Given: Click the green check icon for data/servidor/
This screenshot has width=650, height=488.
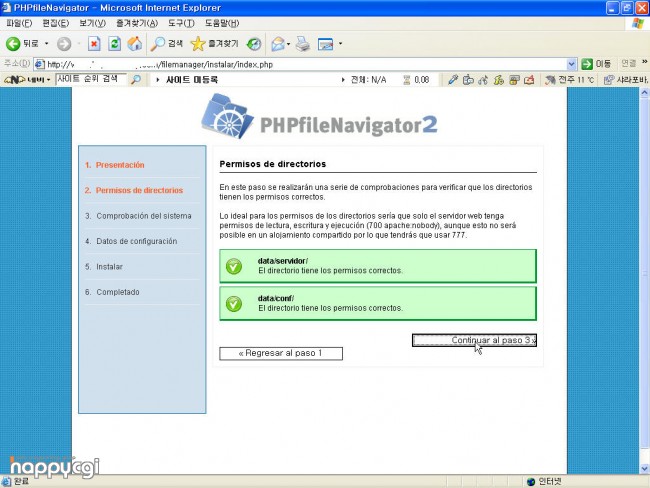Looking at the screenshot, I should [234, 266].
